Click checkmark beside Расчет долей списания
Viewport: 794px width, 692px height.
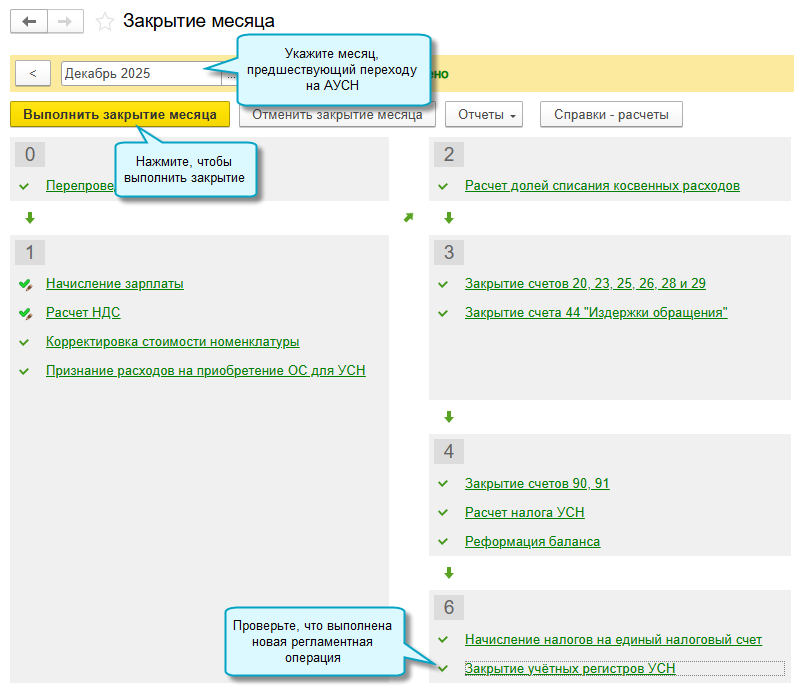coord(443,186)
